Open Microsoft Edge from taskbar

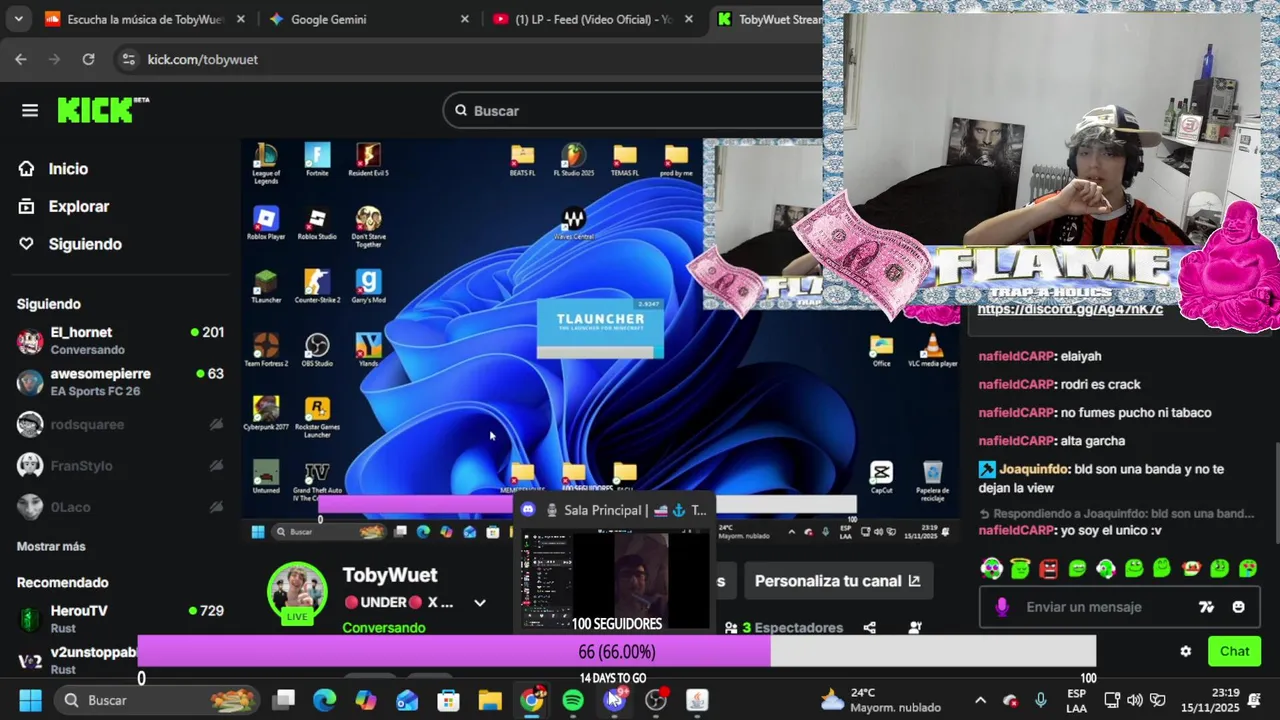325,700
